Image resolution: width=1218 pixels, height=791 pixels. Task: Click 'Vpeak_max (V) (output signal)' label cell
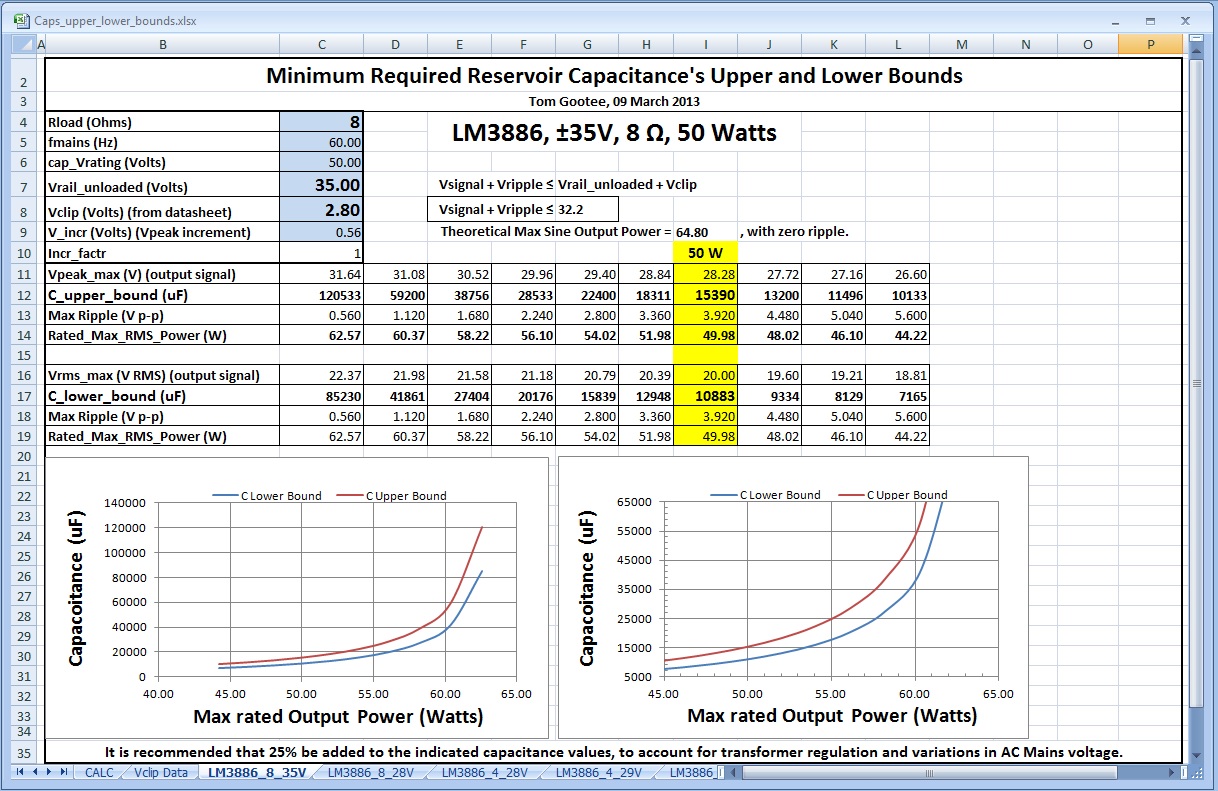162,274
